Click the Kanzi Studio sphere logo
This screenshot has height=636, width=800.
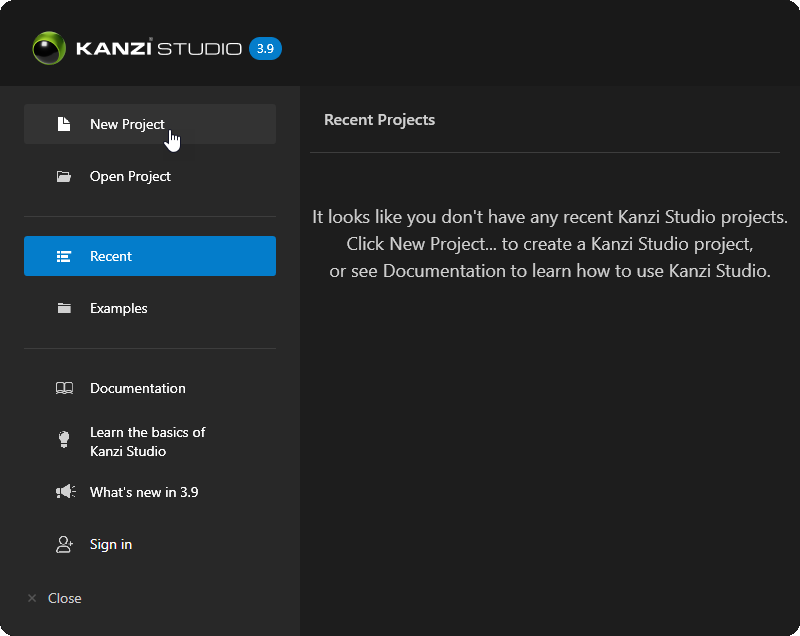tap(46, 46)
